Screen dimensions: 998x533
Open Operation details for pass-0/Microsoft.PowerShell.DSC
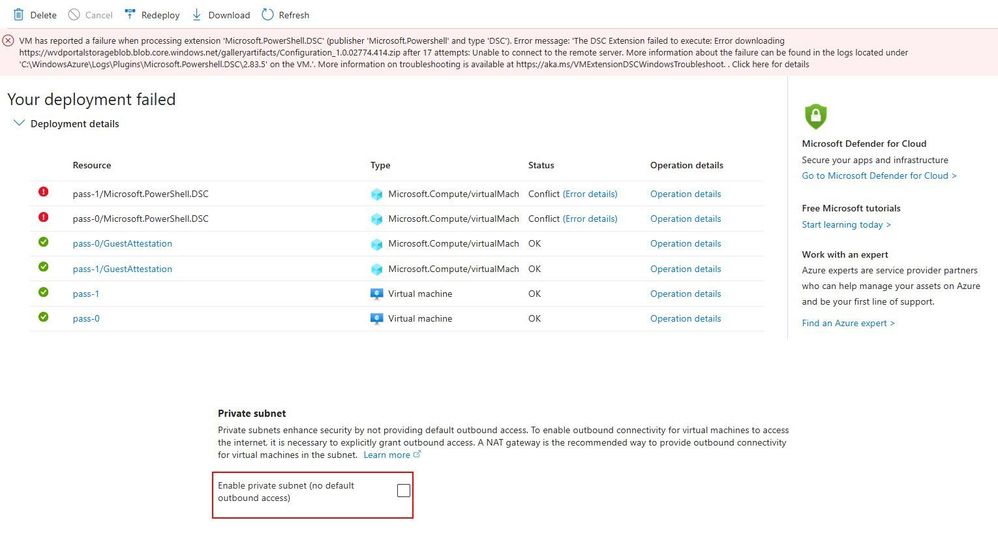[x=685, y=218]
